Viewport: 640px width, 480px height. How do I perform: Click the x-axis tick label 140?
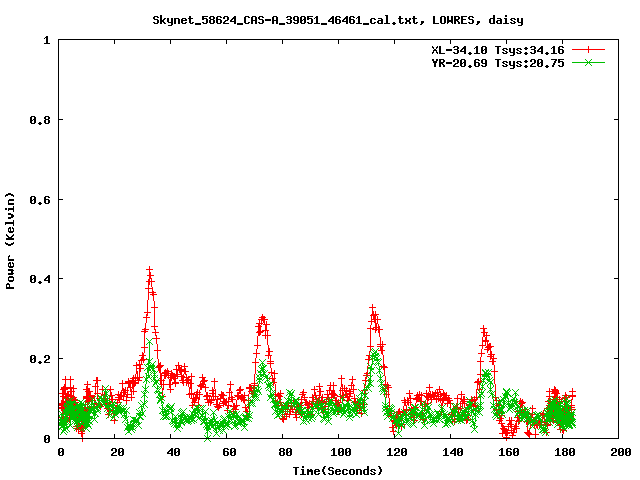(453, 452)
